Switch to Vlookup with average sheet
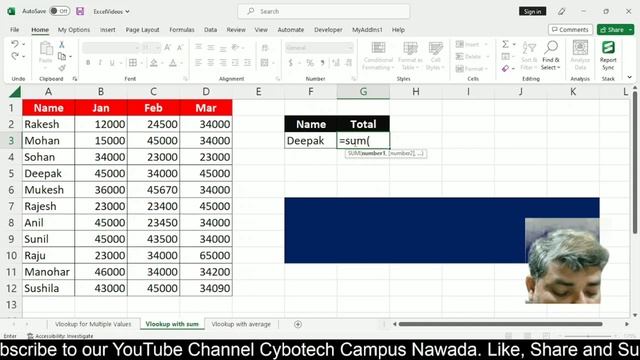The width and height of the screenshot is (640, 360). [x=241, y=324]
